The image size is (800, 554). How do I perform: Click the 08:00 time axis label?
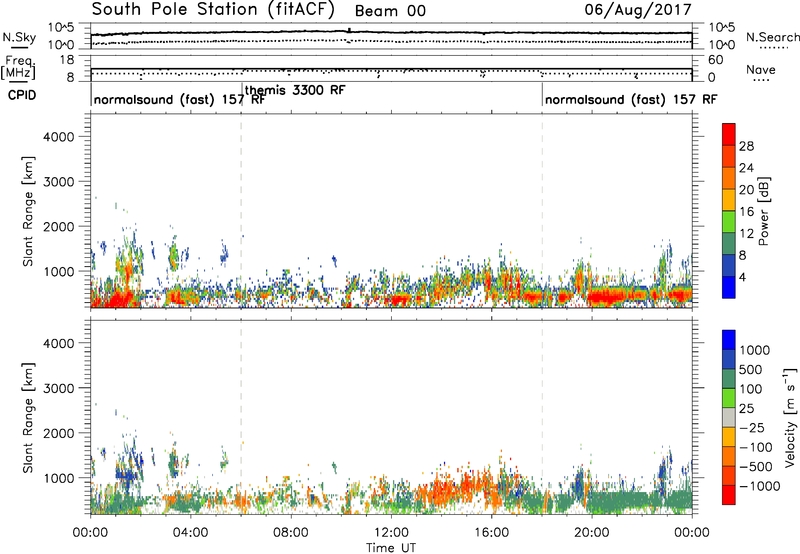click(291, 533)
